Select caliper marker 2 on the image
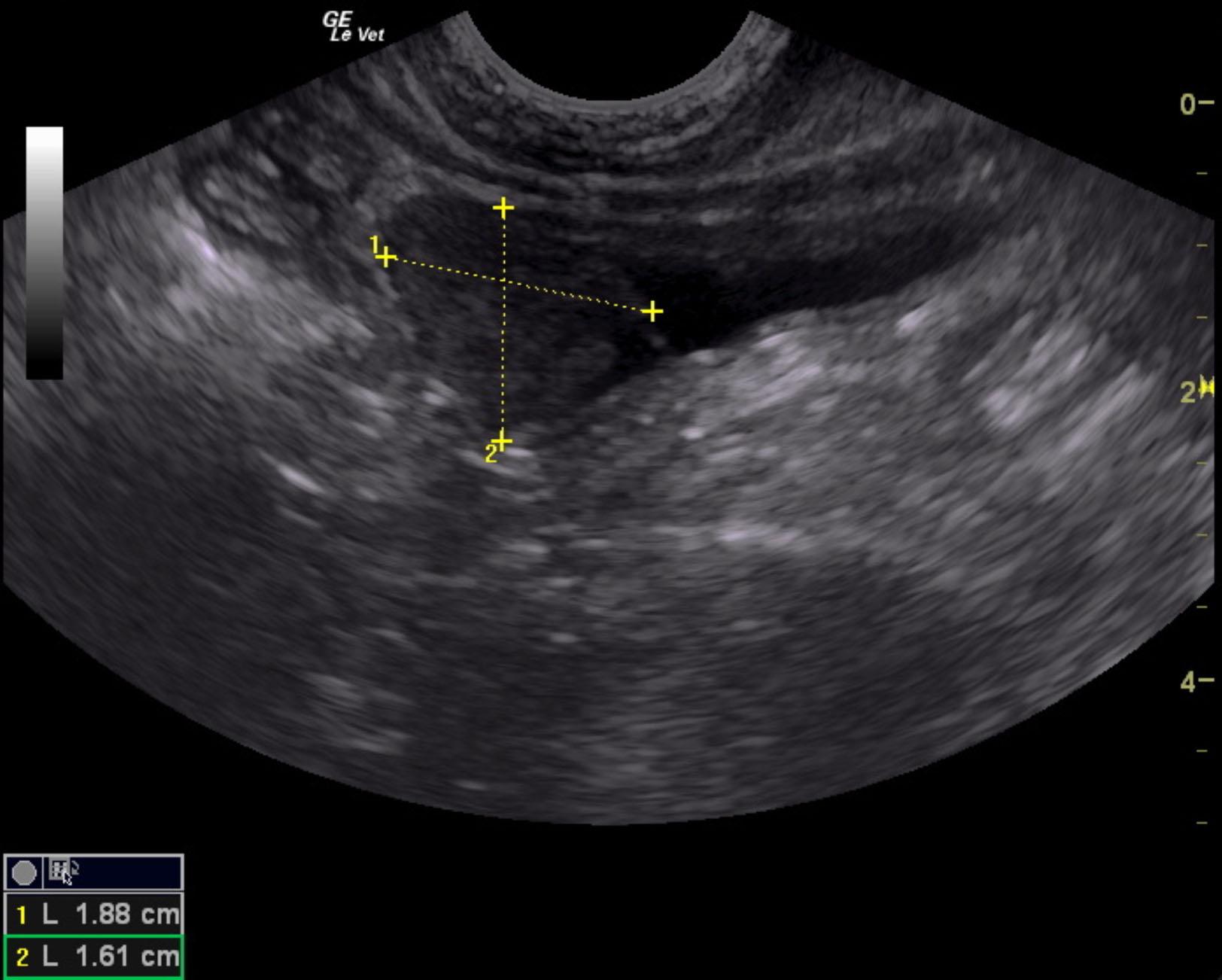This screenshot has height=980, width=1222. click(500, 440)
